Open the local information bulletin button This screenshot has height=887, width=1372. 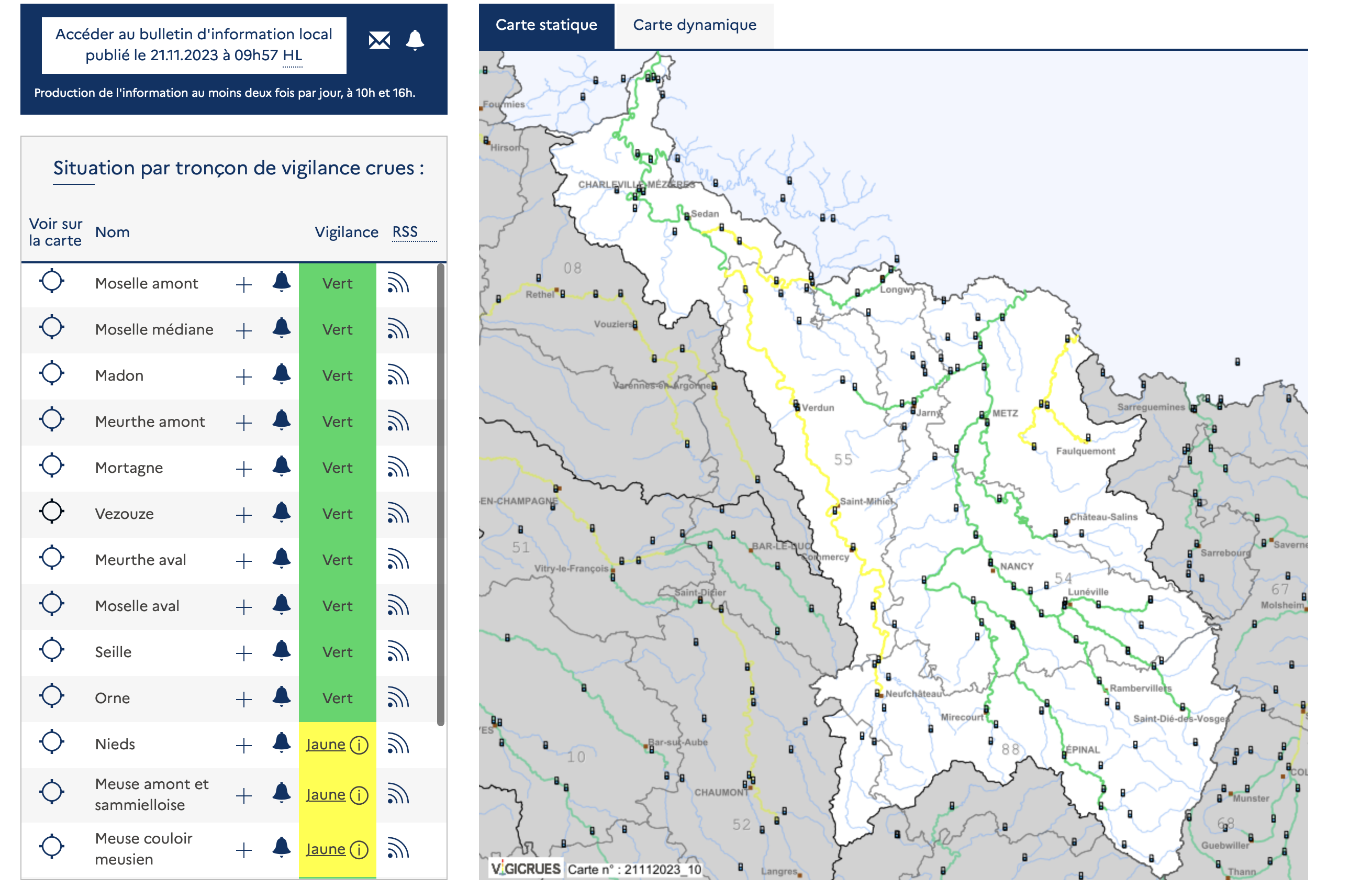(x=194, y=45)
